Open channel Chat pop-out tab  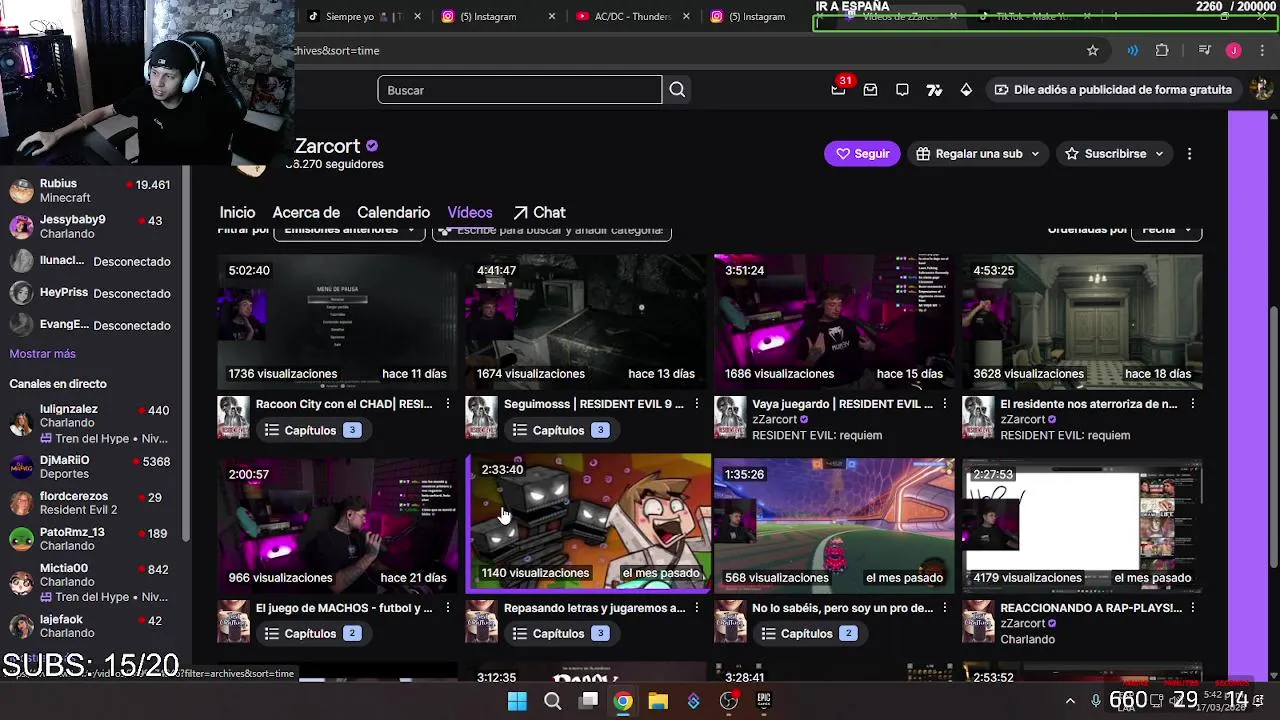[539, 212]
